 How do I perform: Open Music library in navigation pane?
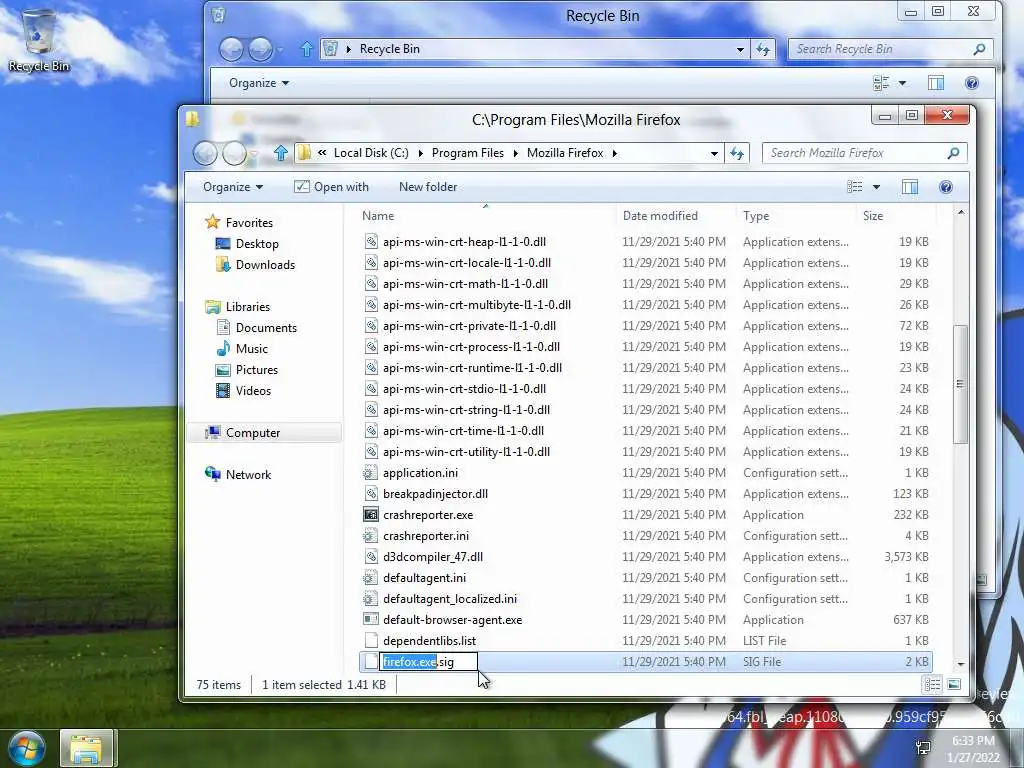(251, 349)
